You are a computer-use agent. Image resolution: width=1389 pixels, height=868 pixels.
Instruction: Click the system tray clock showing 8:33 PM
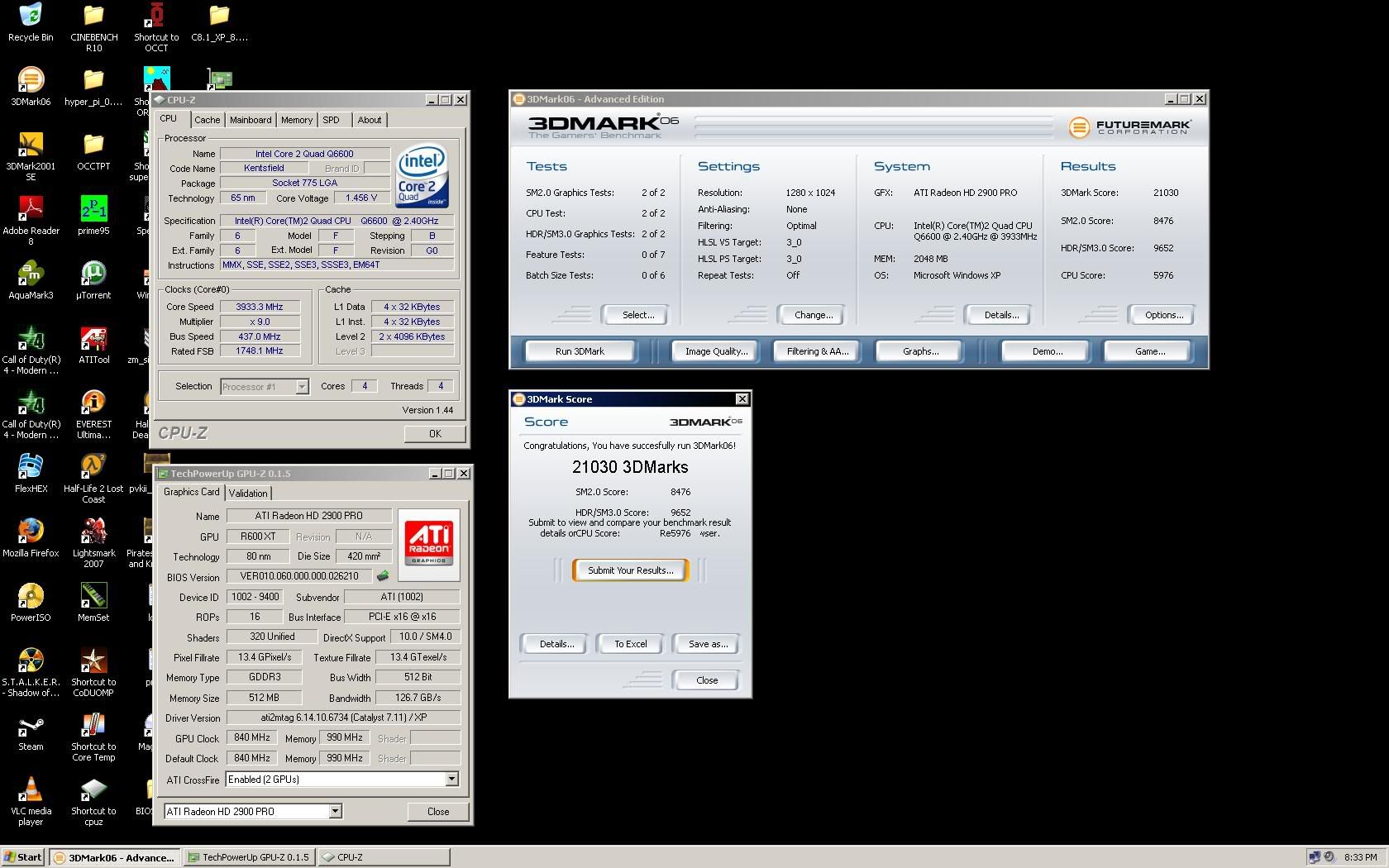point(1361,857)
